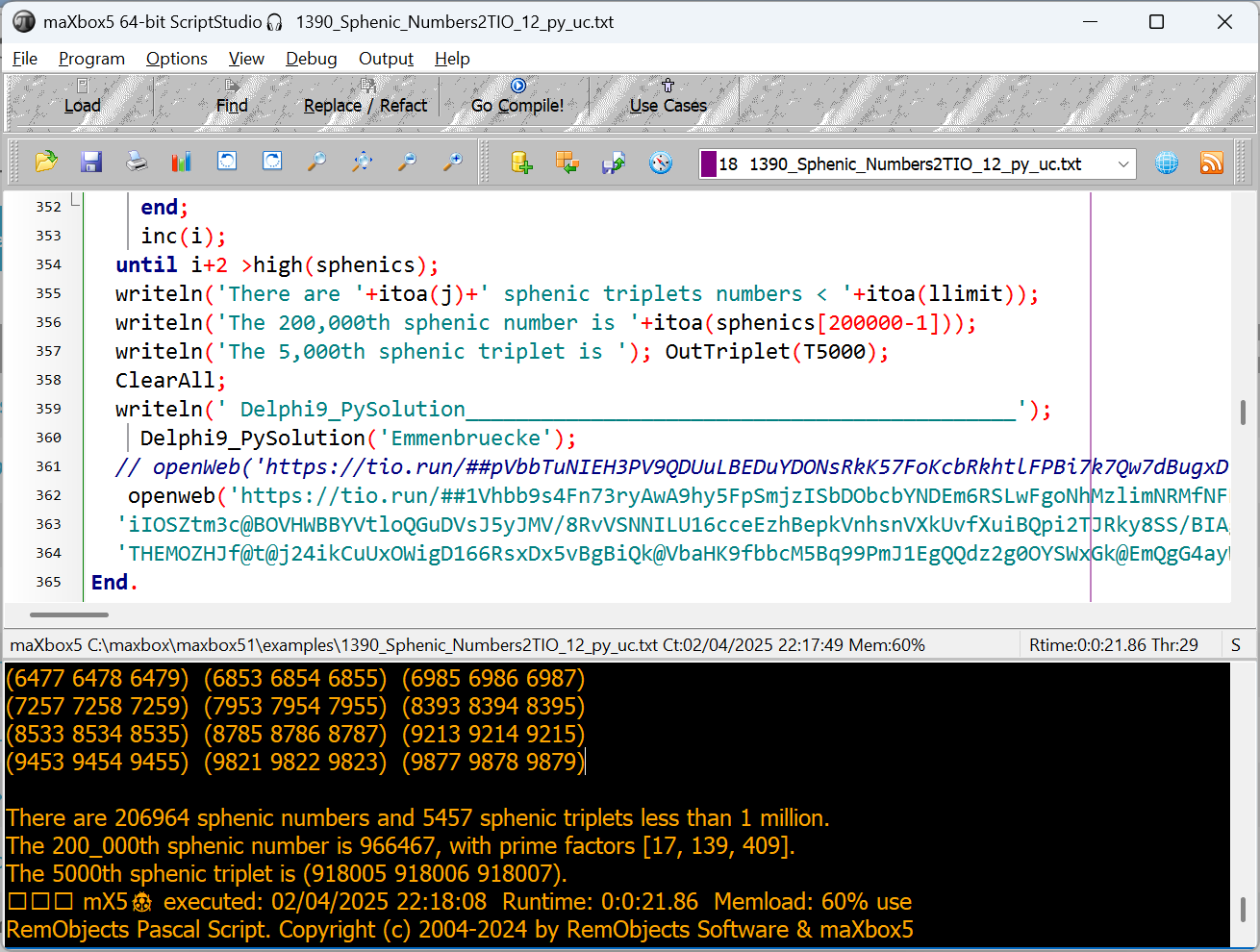Image resolution: width=1260 pixels, height=952 pixels.
Task: Click the code editor vertical scrollbar thumb
Action: tap(1243, 413)
